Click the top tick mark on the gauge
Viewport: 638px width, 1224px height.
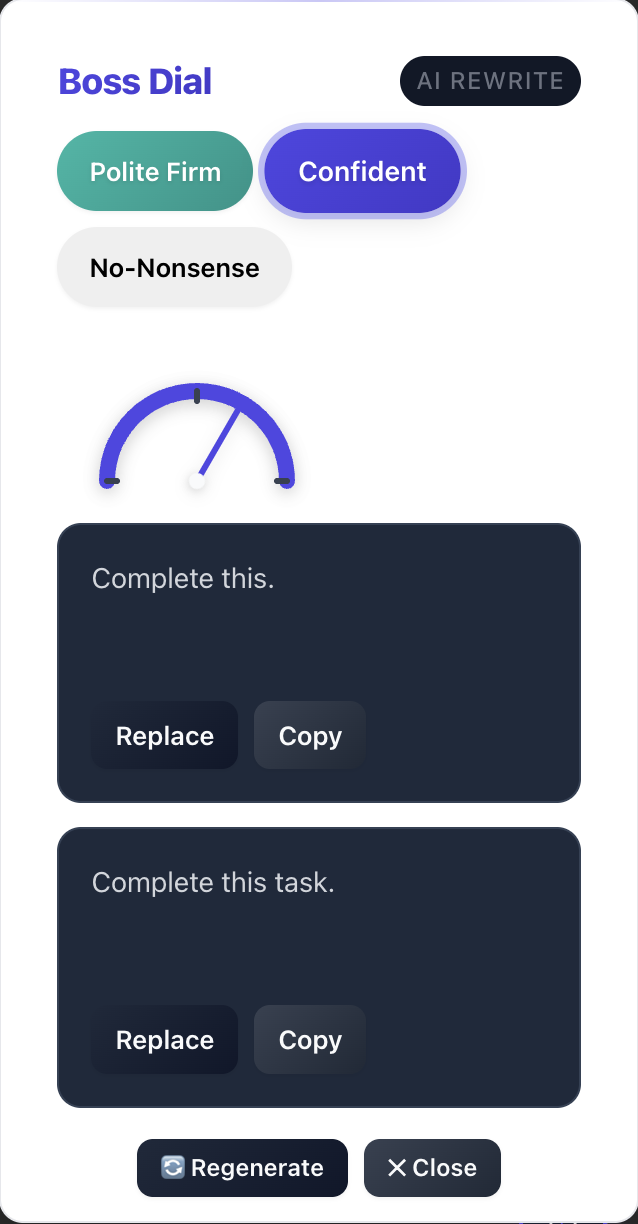(197, 392)
